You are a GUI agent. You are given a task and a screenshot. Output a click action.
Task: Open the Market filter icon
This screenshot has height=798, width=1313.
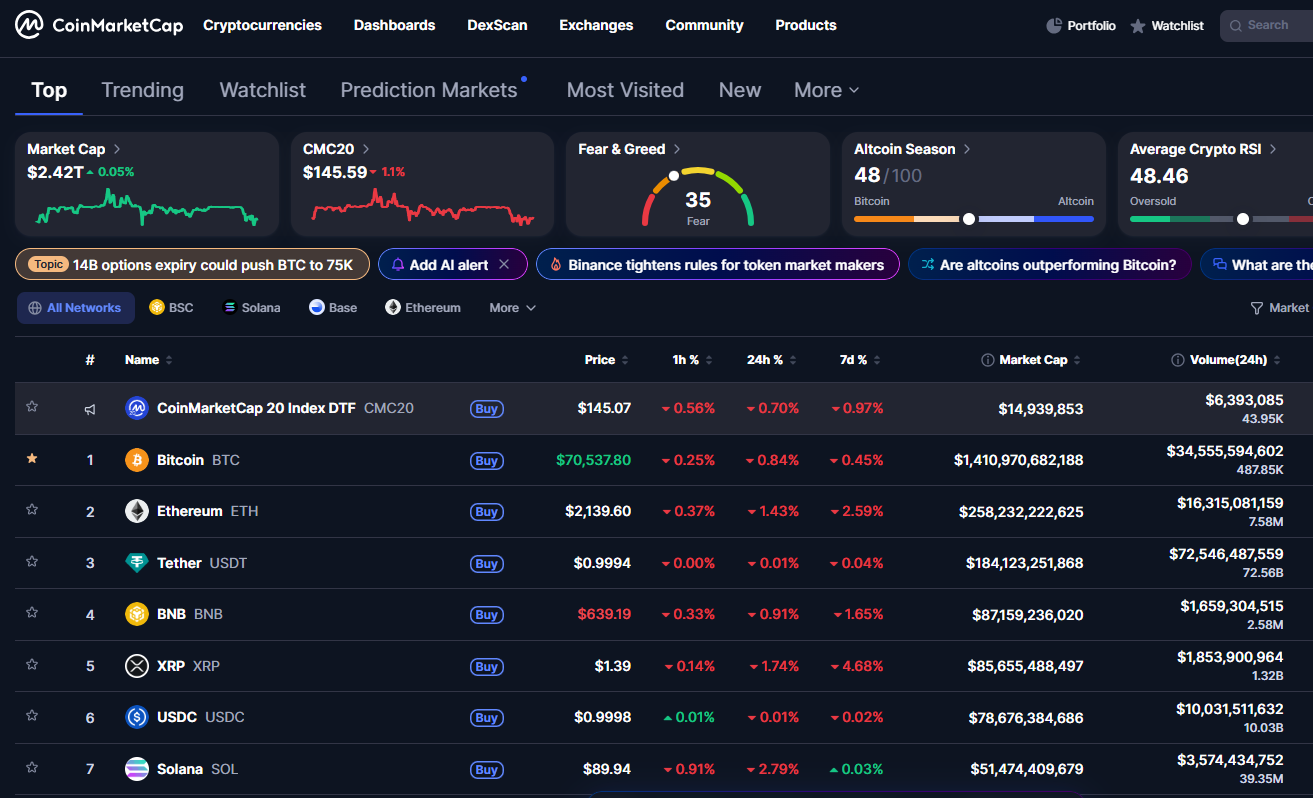pyautogui.click(x=1259, y=307)
